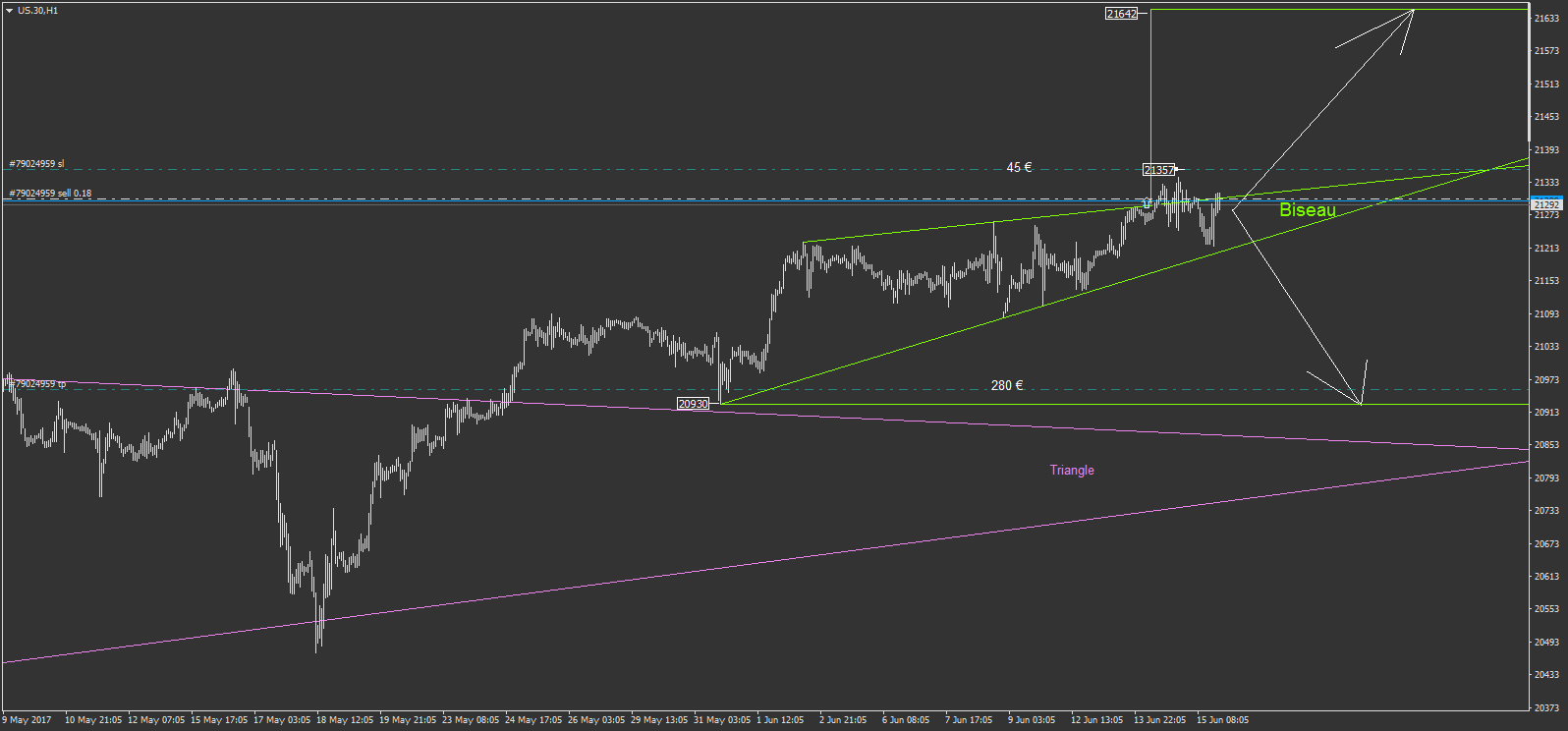The width and height of the screenshot is (1568, 731).
Task: Click the current price tag 21292 on axis
Action: click(1546, 205)
